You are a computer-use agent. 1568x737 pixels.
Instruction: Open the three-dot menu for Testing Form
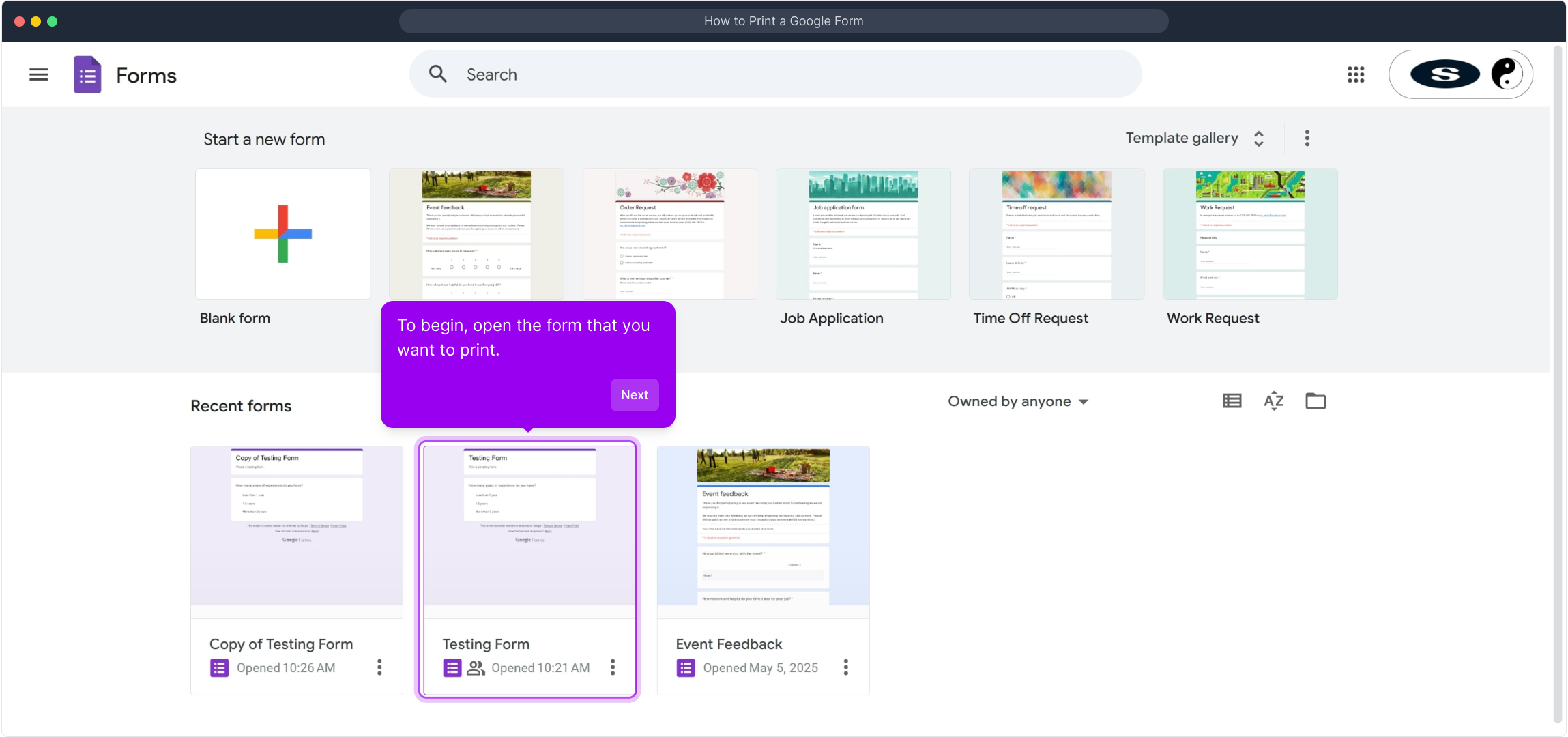(x=613, y=667)
